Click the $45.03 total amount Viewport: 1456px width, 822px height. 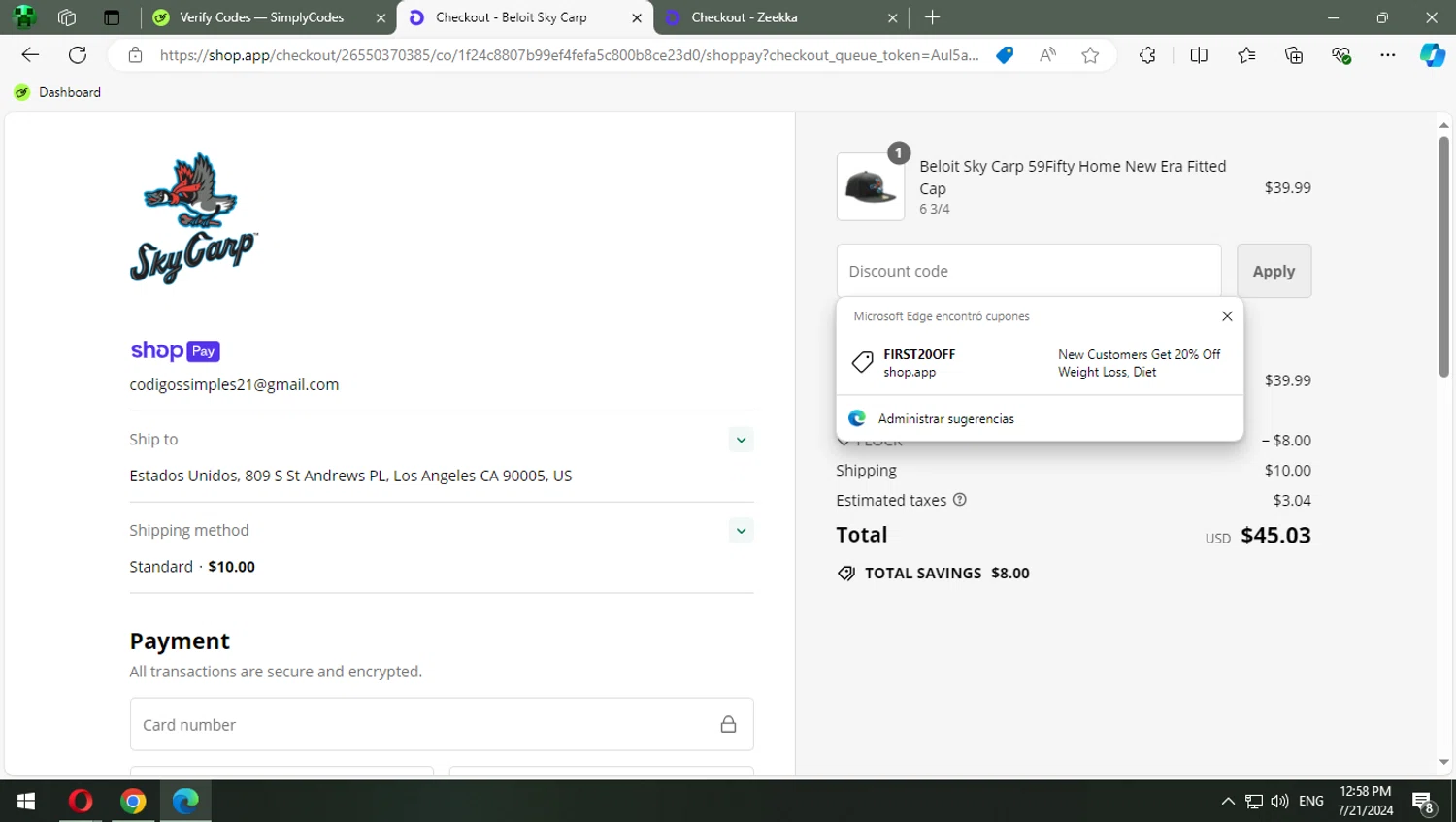(x=1275, y=536)
